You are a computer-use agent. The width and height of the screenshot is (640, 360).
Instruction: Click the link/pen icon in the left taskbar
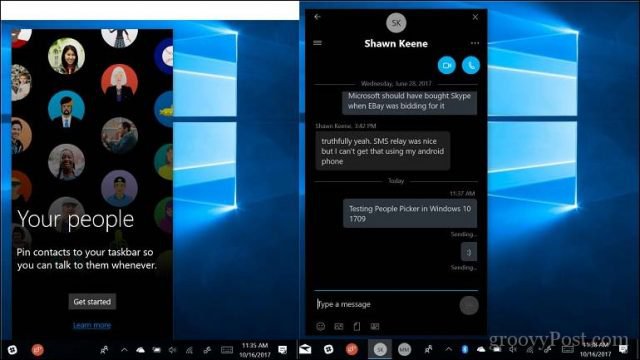click(207, 350)
